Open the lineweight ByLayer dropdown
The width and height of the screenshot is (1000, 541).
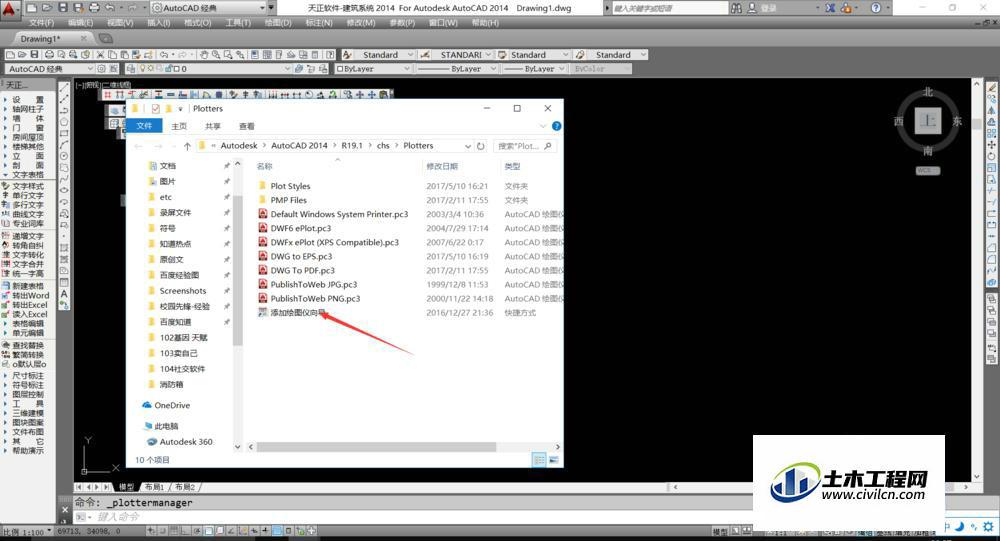[x=564, y=69]
